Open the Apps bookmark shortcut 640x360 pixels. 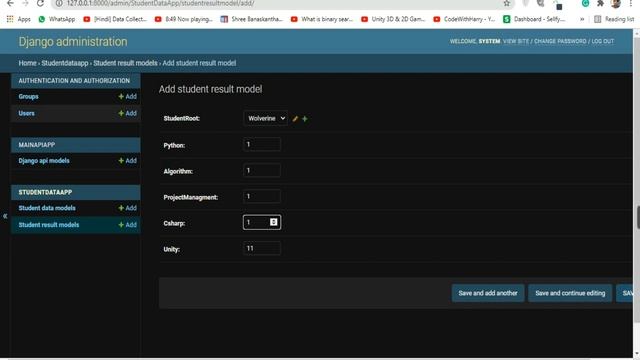coord(18,19)
